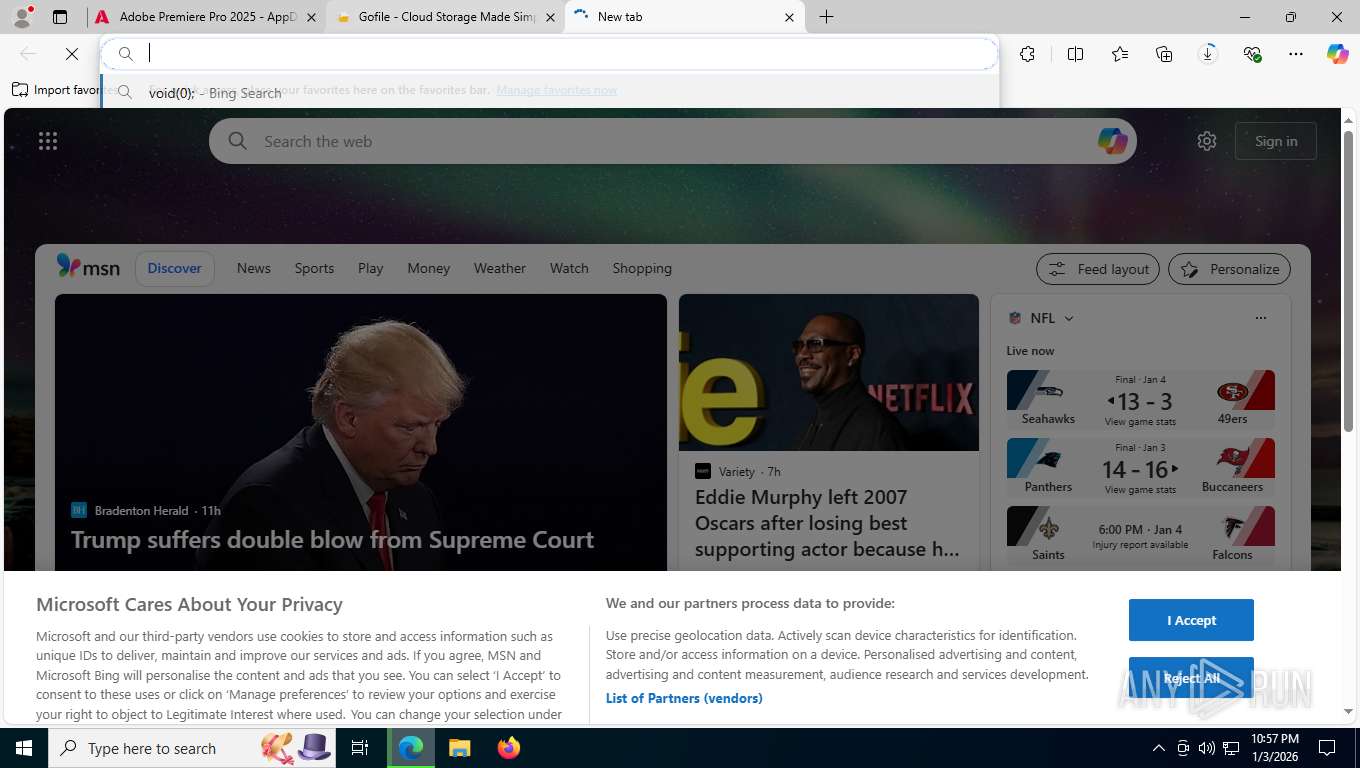
Task: Add a new browser tab
Action: pyautogui.click(x=826, y=17)
